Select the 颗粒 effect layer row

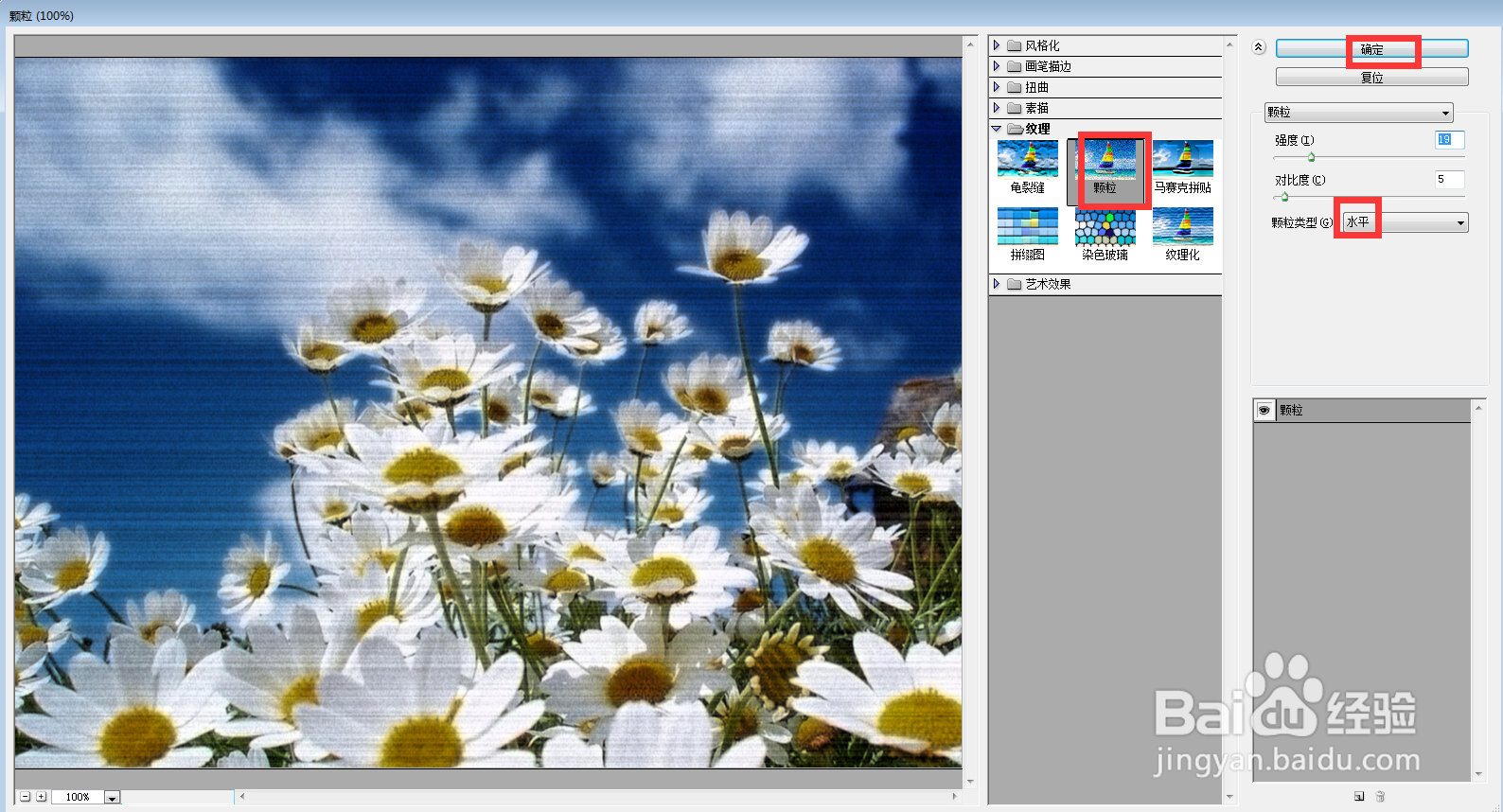(1363, 411)
